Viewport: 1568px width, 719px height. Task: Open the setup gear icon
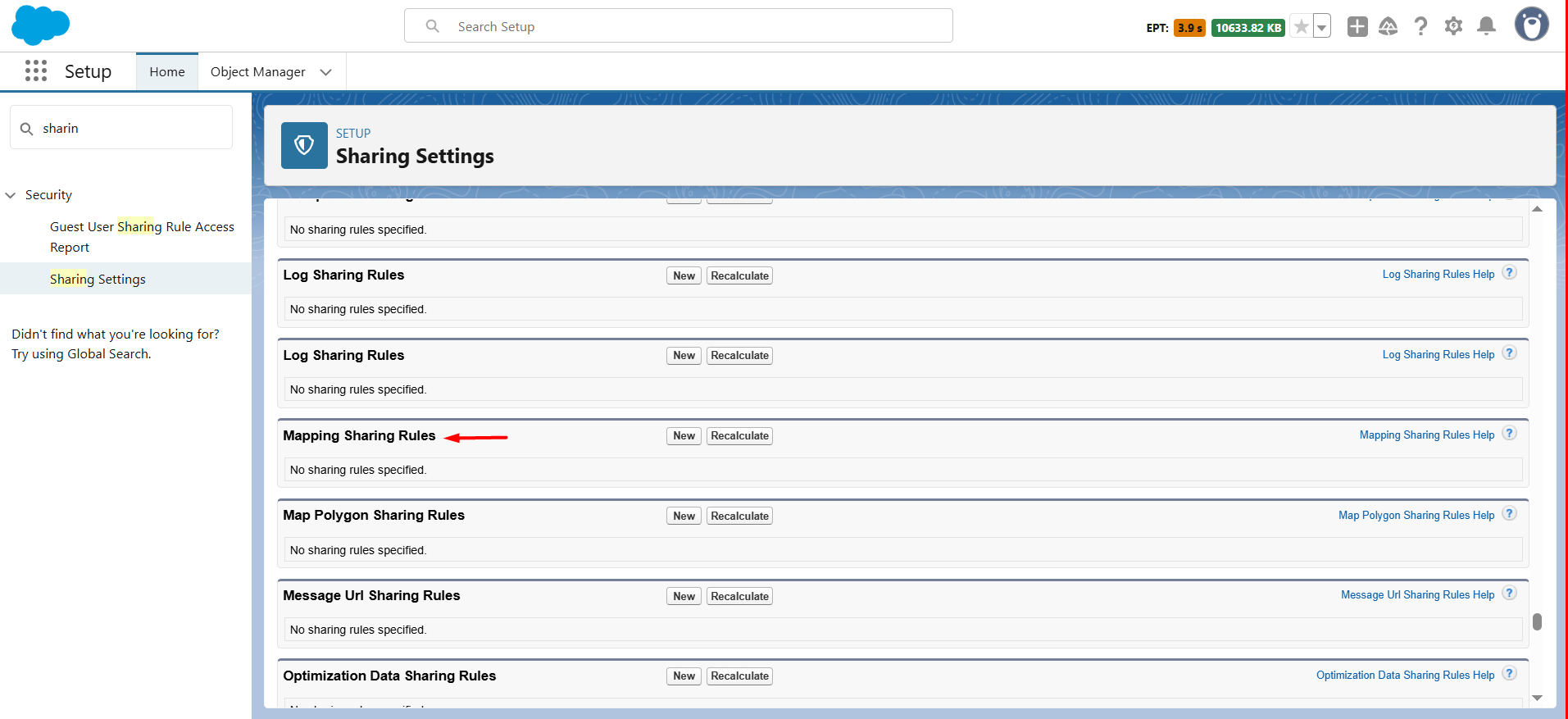click(1453, 26)
